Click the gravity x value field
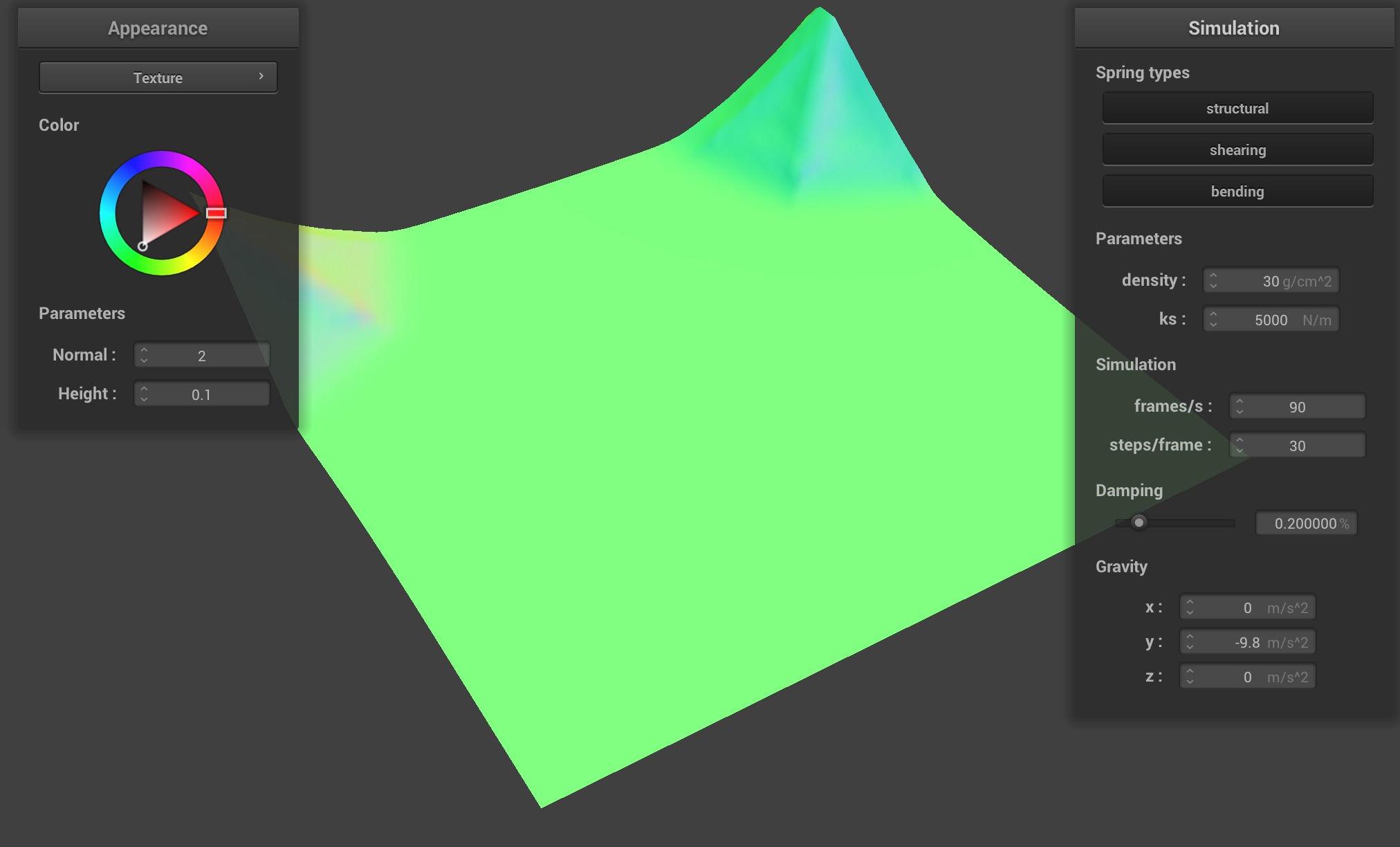 click(x=1248, y=607)
